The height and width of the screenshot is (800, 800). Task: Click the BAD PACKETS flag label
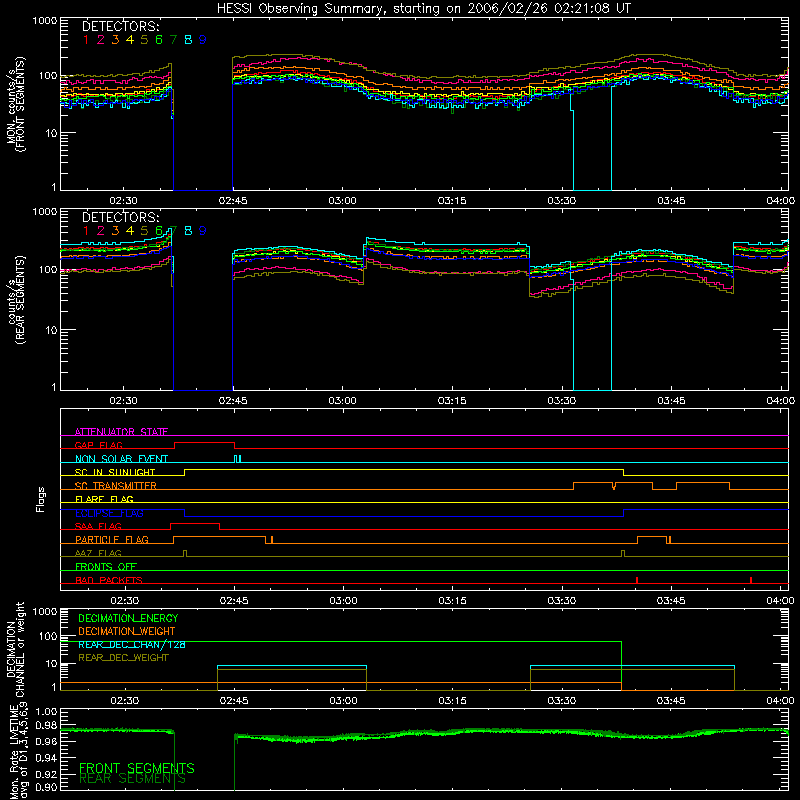[x=109, y=580]
